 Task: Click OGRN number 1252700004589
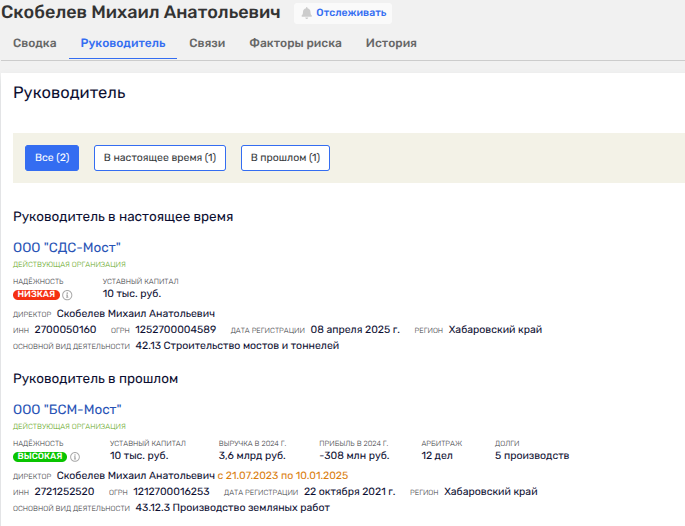[x=177, y=330]
